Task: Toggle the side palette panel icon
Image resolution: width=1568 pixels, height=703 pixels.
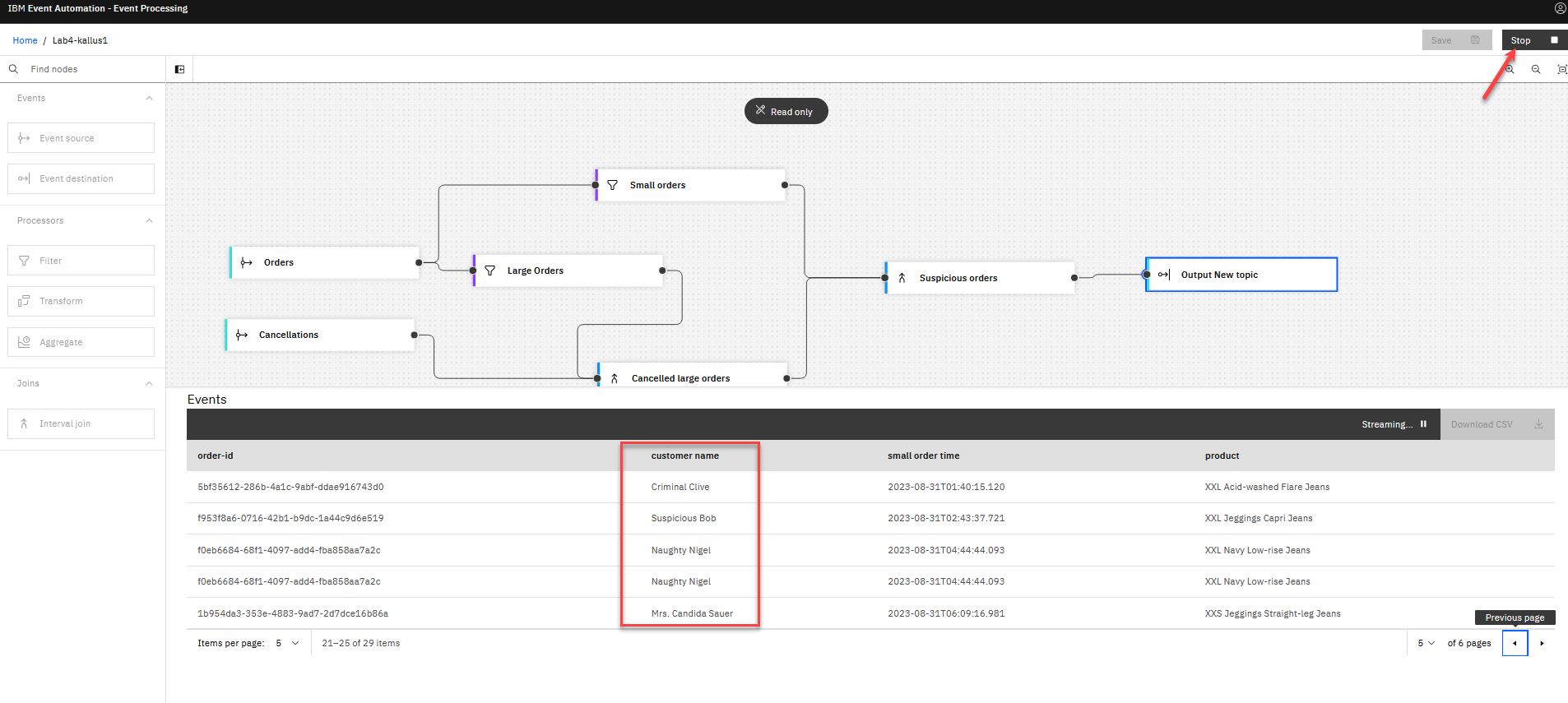Action: [179, 70]
